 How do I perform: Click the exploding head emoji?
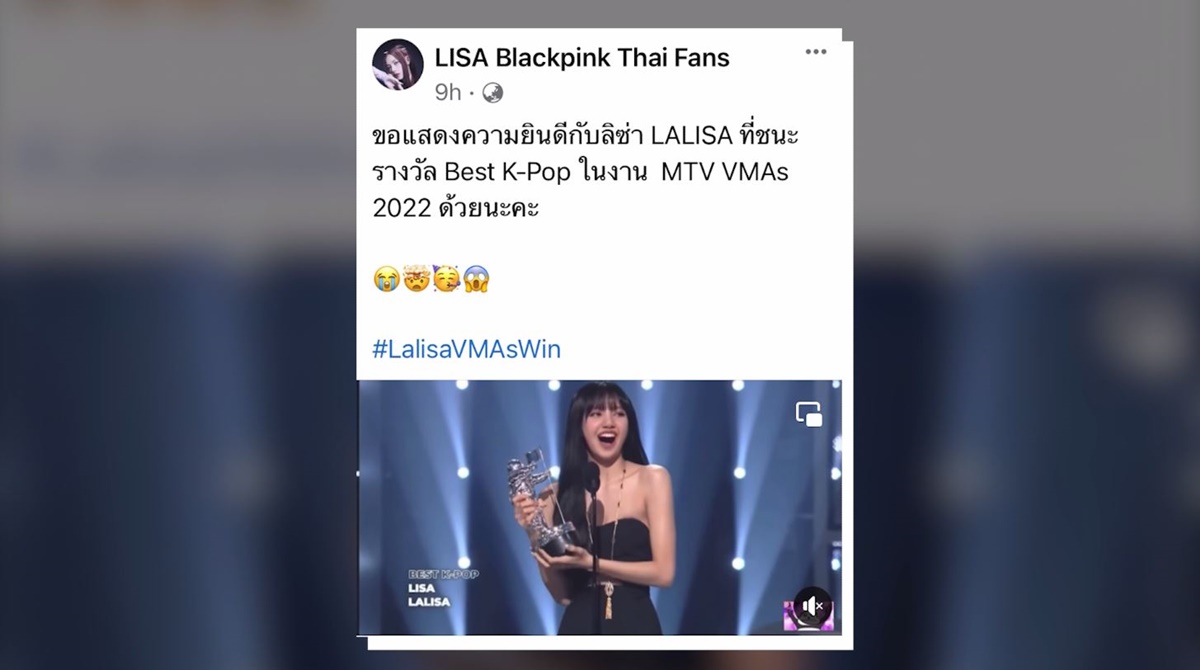(416, 280)
